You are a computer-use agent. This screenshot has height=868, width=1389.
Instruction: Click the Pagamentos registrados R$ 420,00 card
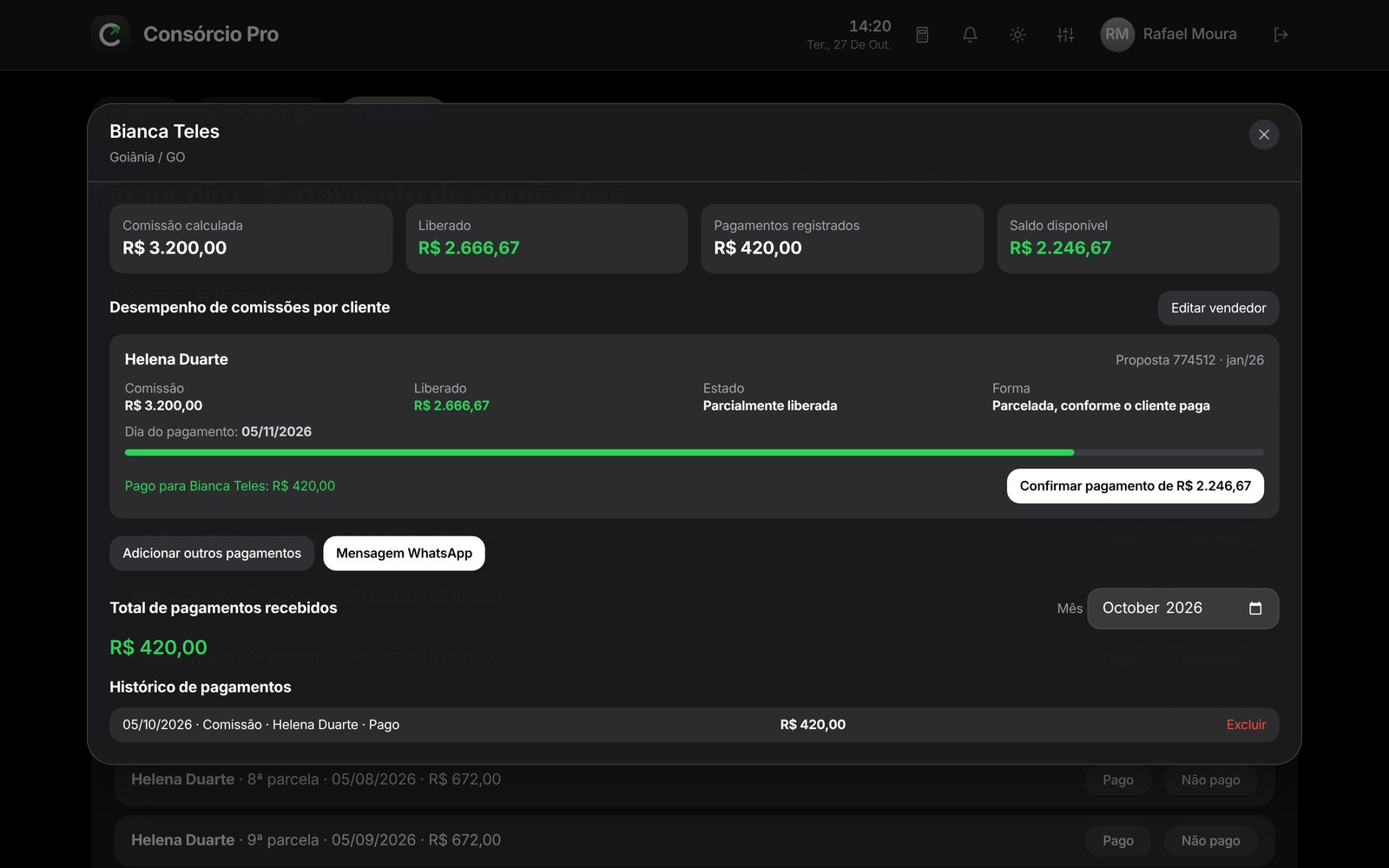click(x=842, y=239)
